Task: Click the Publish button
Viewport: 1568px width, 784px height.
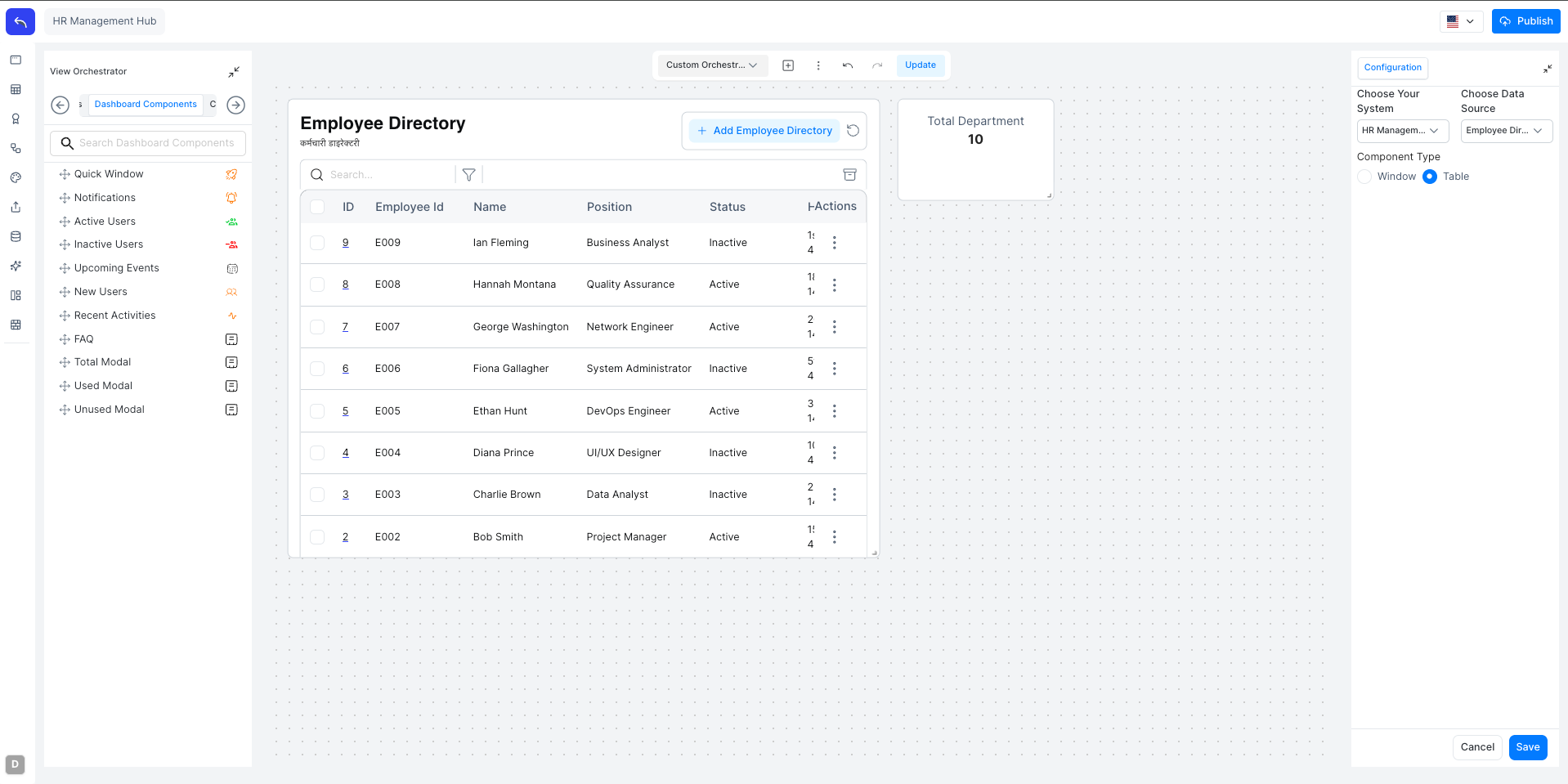Action: [x=1525, y=20]
